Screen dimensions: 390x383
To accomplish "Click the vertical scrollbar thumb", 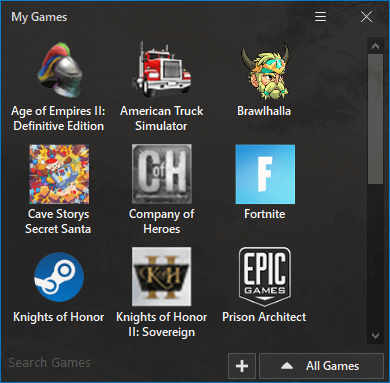I will tap(375, 119).
